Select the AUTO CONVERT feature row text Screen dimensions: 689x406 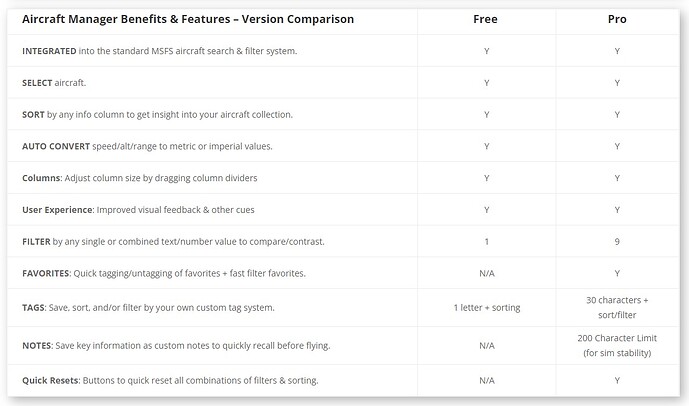tap(147, 146)
